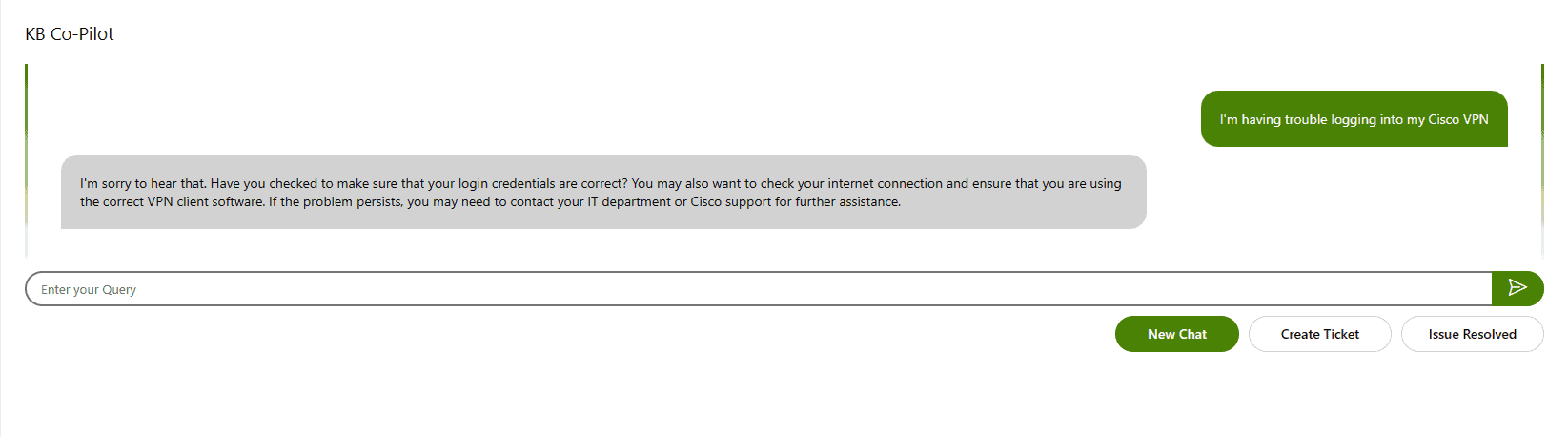Select the gray bot reply bubble
This screenshot has width=1568, height=437.
(603, 192)
